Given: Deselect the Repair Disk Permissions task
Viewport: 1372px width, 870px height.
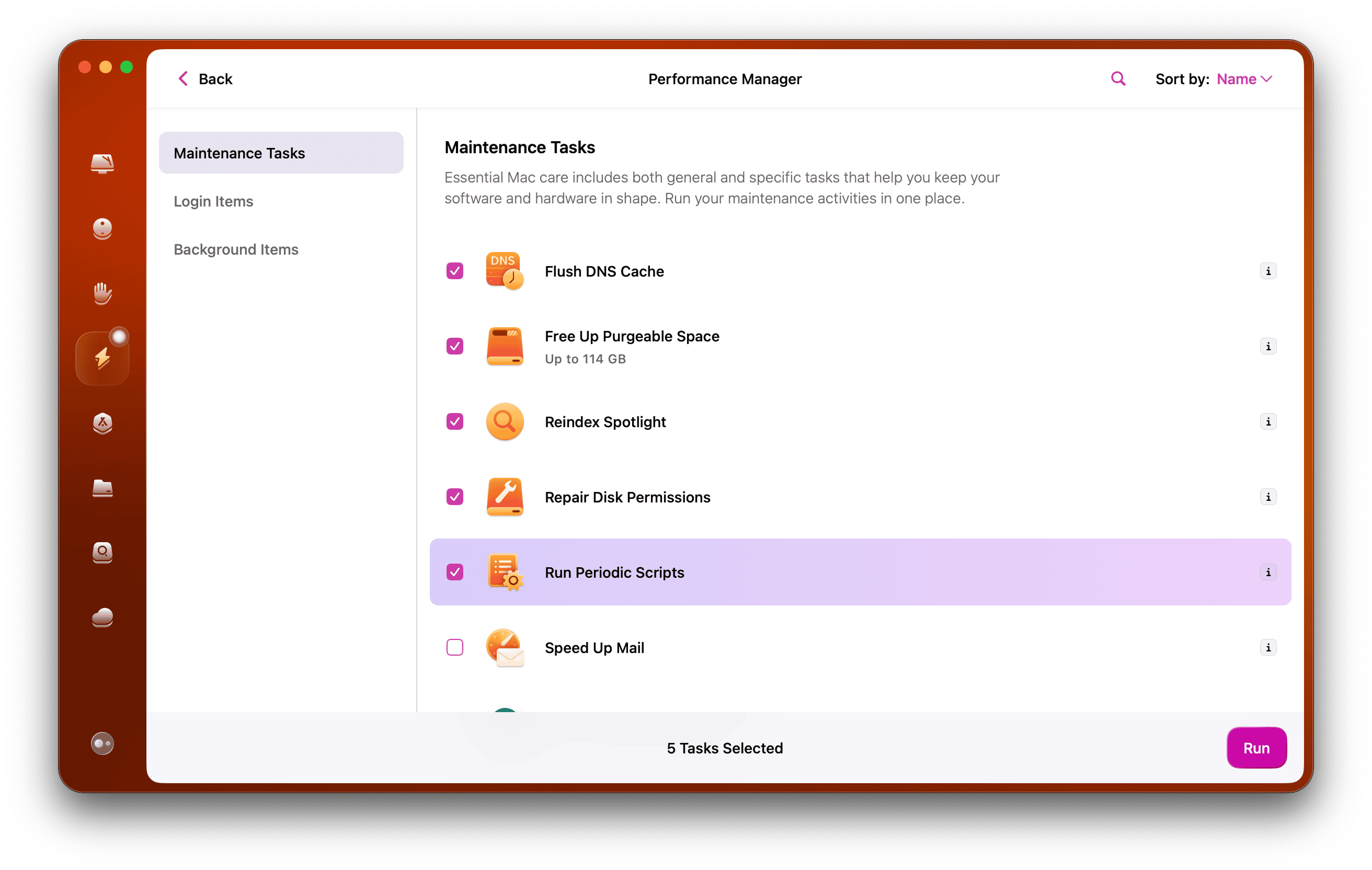Looking at the screenshot, I should click(454, 497).
